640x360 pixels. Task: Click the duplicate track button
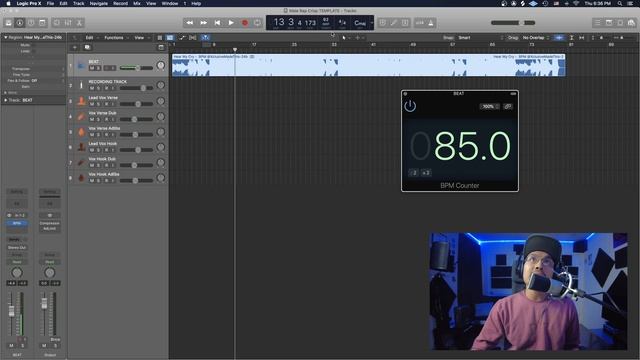click(87, 47)
